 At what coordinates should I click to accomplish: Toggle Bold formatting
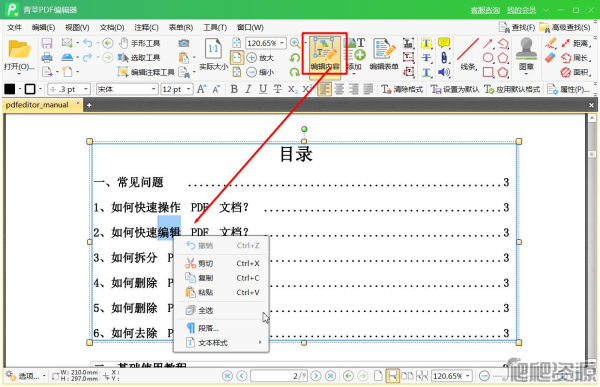pyautogui.click(x=234, y=89)
